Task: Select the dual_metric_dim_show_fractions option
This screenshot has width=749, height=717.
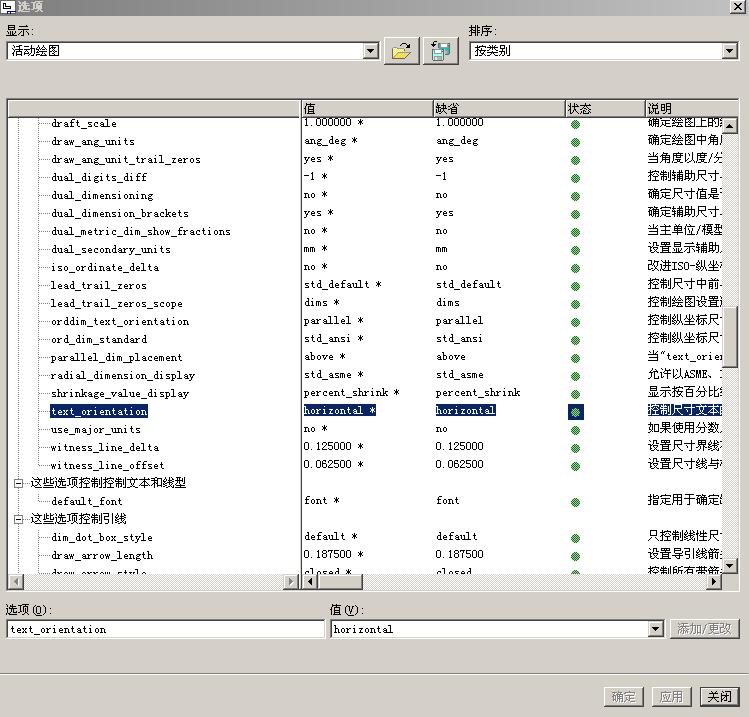Action: 141,231
